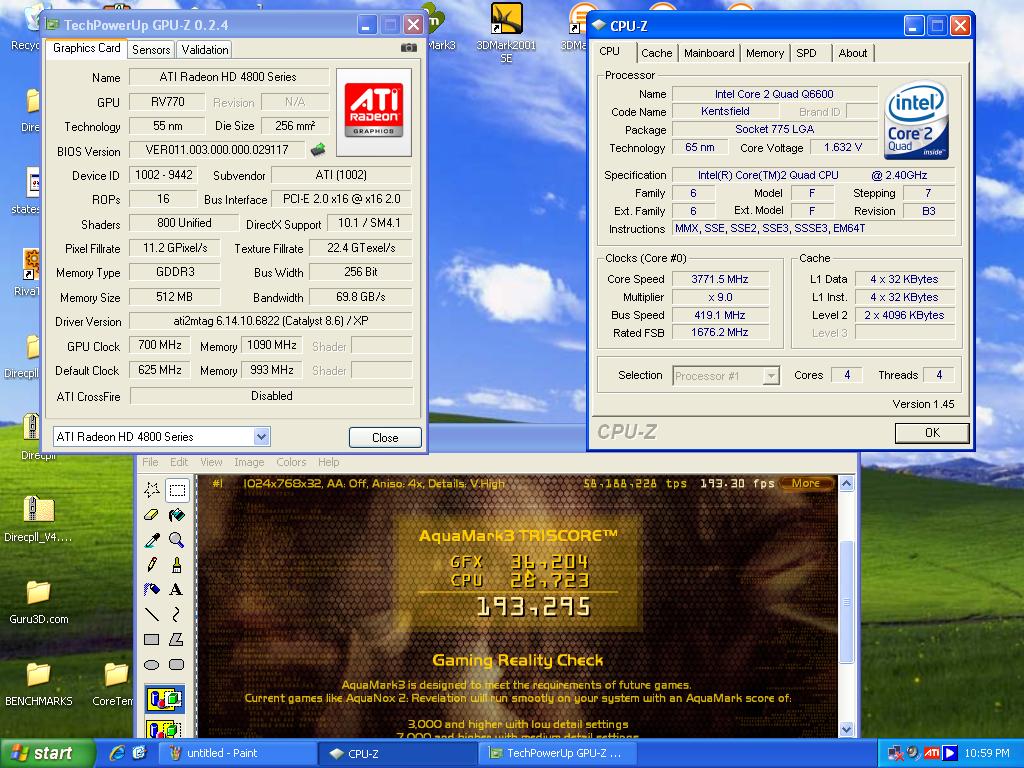Open the BENCHMARKS desktop folder
The width and height of the screenshot is (1024, 768).
(x=39, y=683)
